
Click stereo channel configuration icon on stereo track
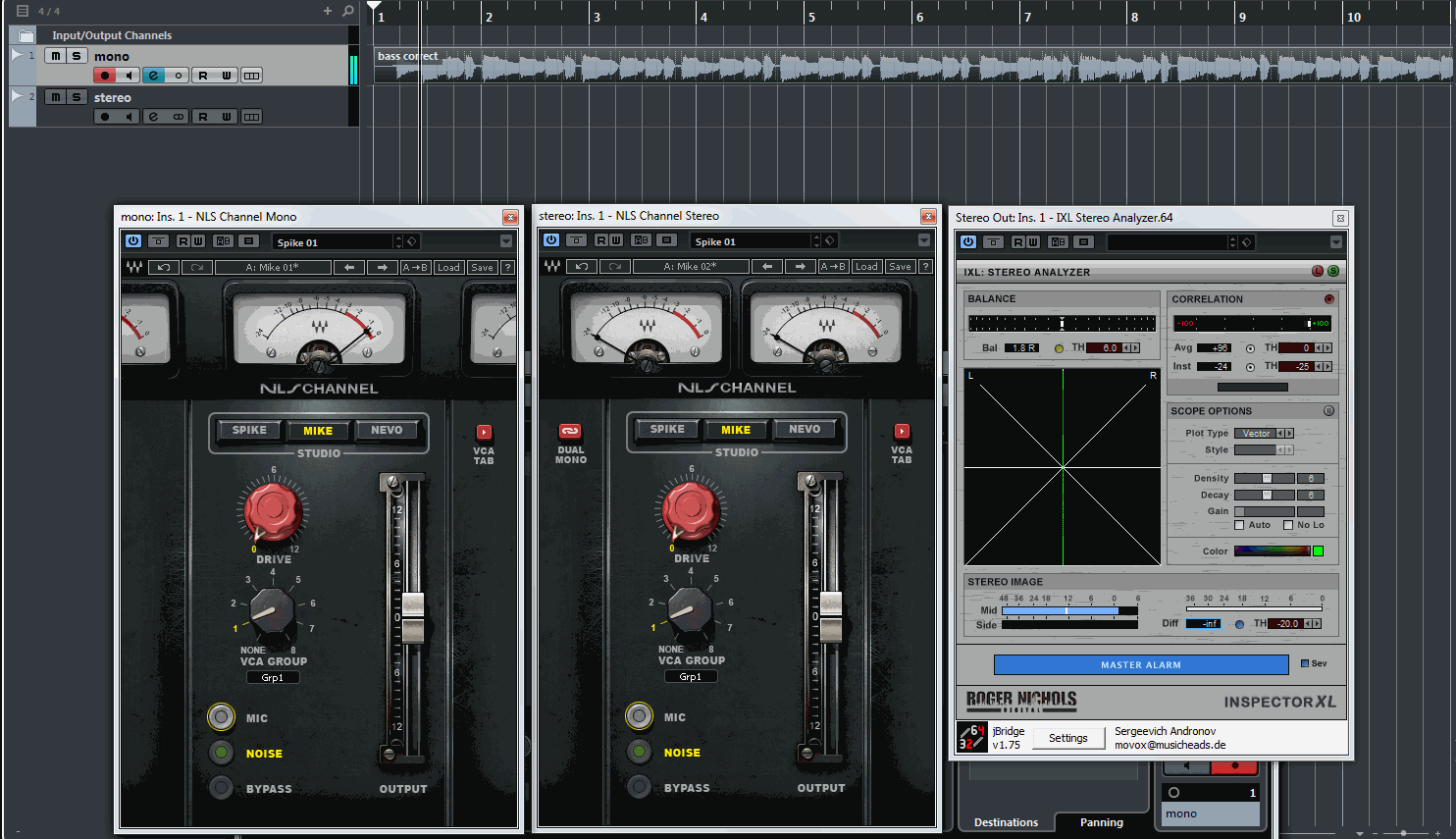178,117
